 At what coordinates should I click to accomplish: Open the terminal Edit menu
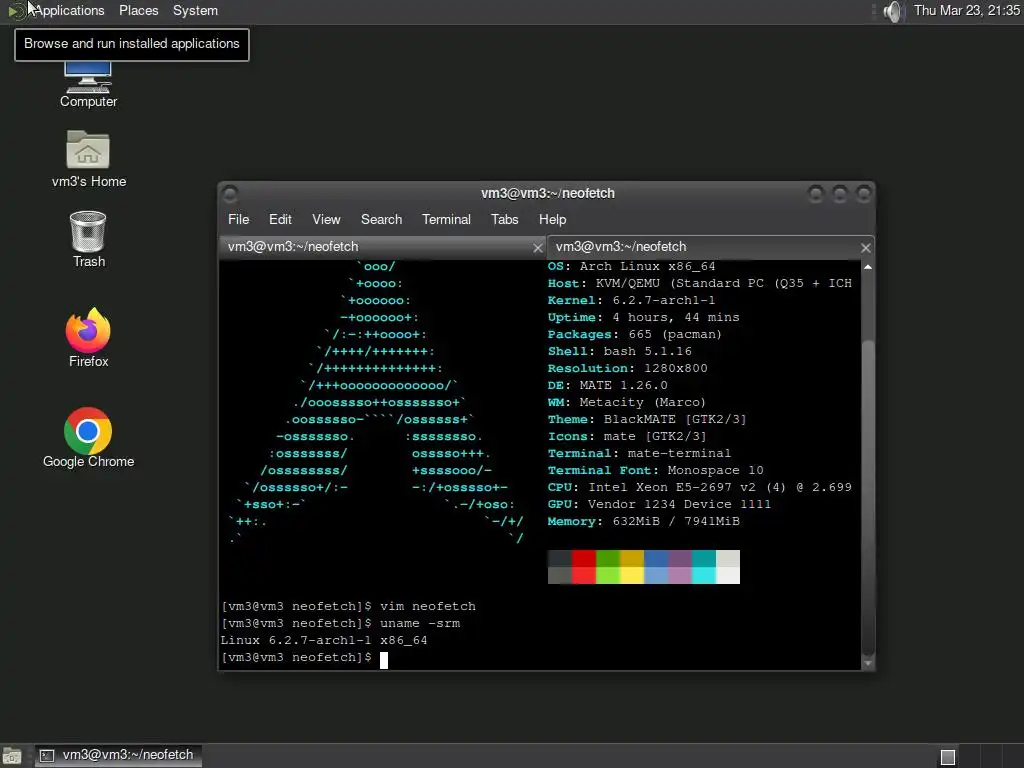click(x=280, y=219)
